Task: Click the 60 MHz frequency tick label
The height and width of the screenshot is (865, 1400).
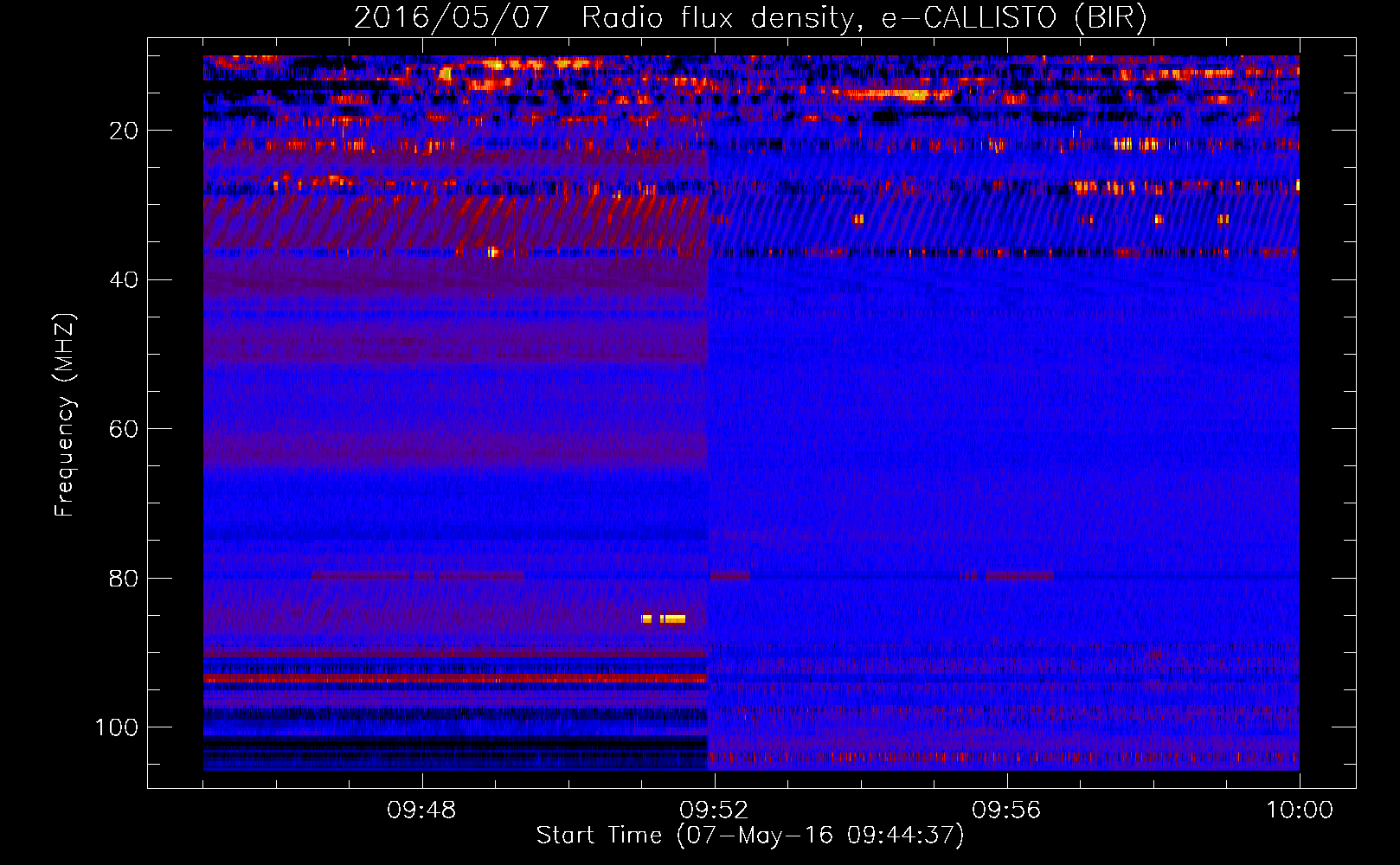Action: pyautogui.click(x=124, y=429)
